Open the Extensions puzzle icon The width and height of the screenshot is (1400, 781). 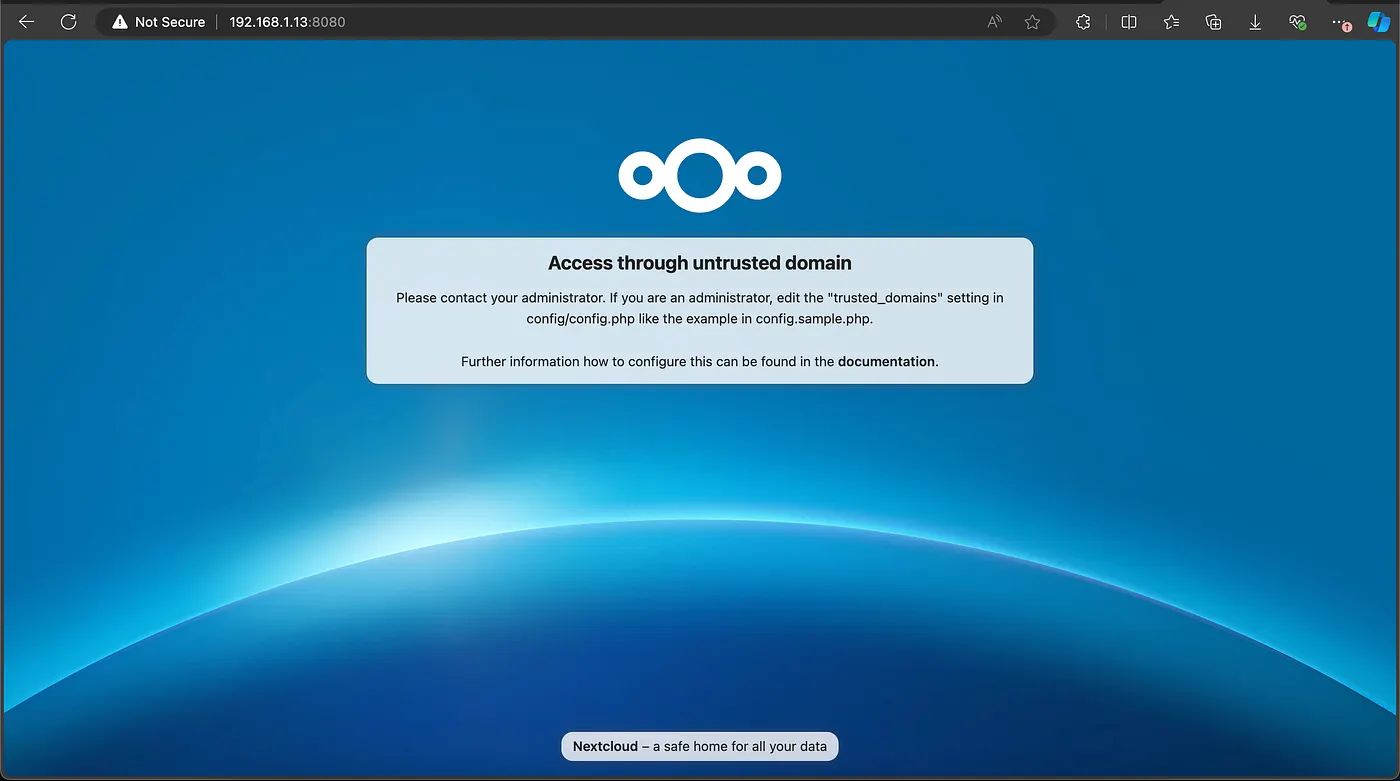point(1083,22)
